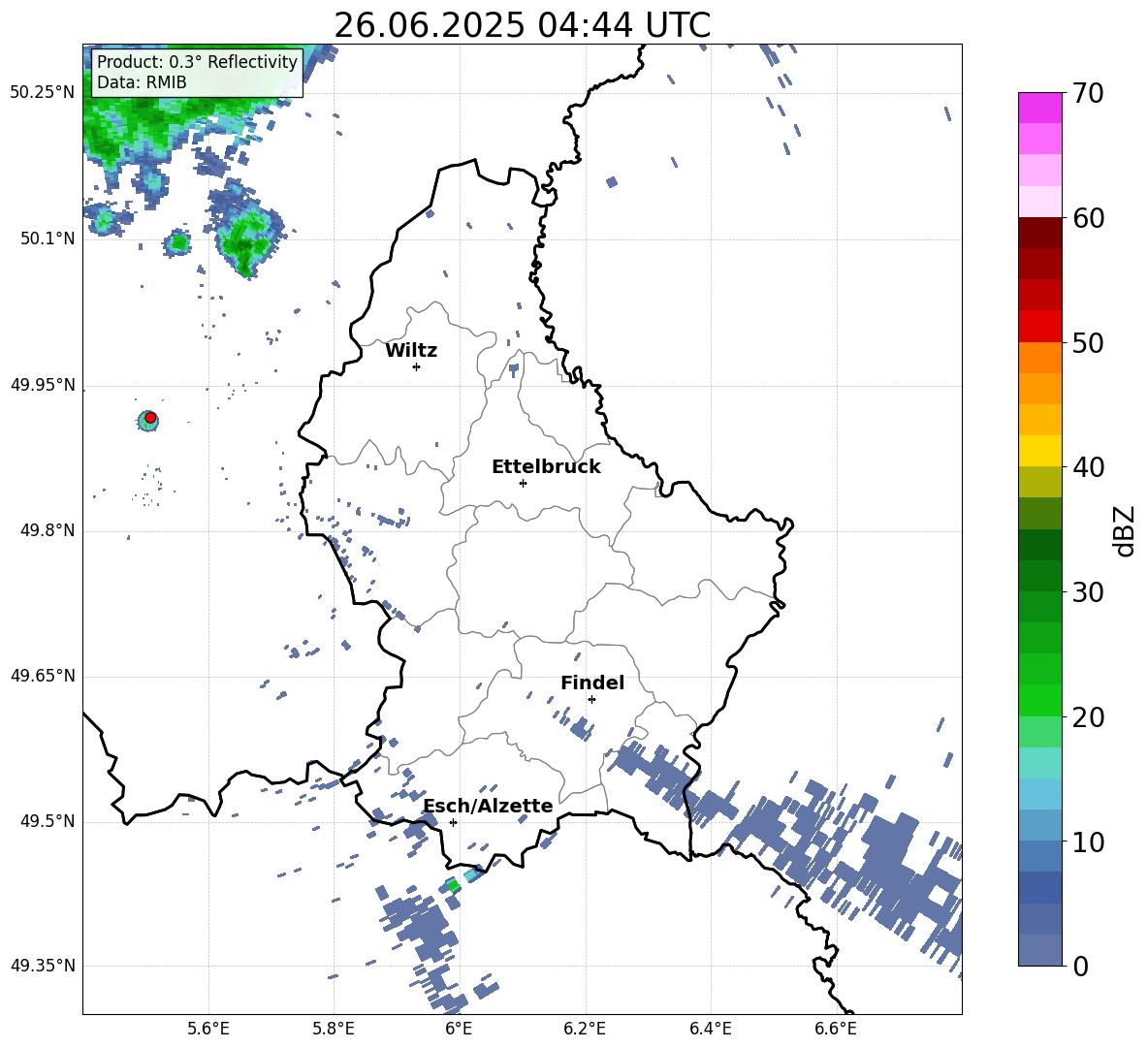Click the Esch/Alzette station label
1148x1048 pixels.
tap(489, 806)
